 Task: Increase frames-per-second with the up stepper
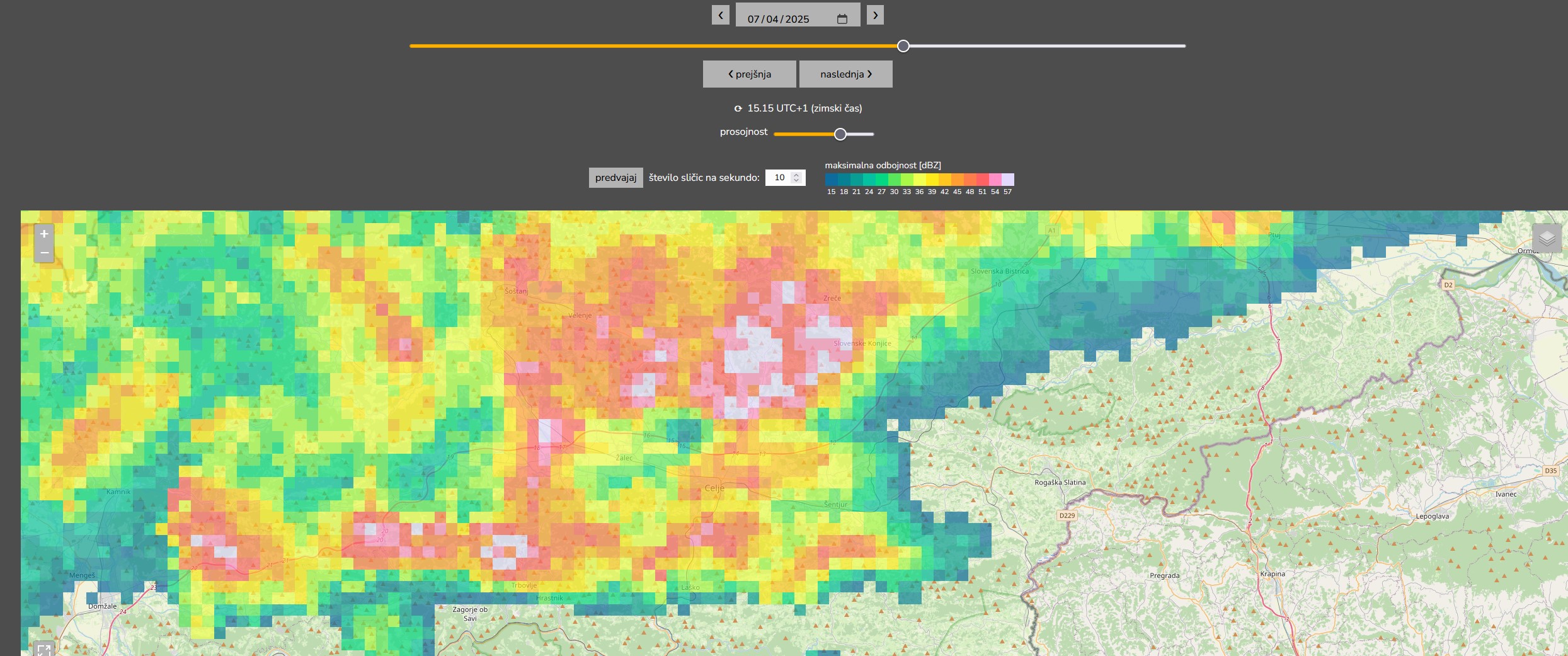pos(796,175)
